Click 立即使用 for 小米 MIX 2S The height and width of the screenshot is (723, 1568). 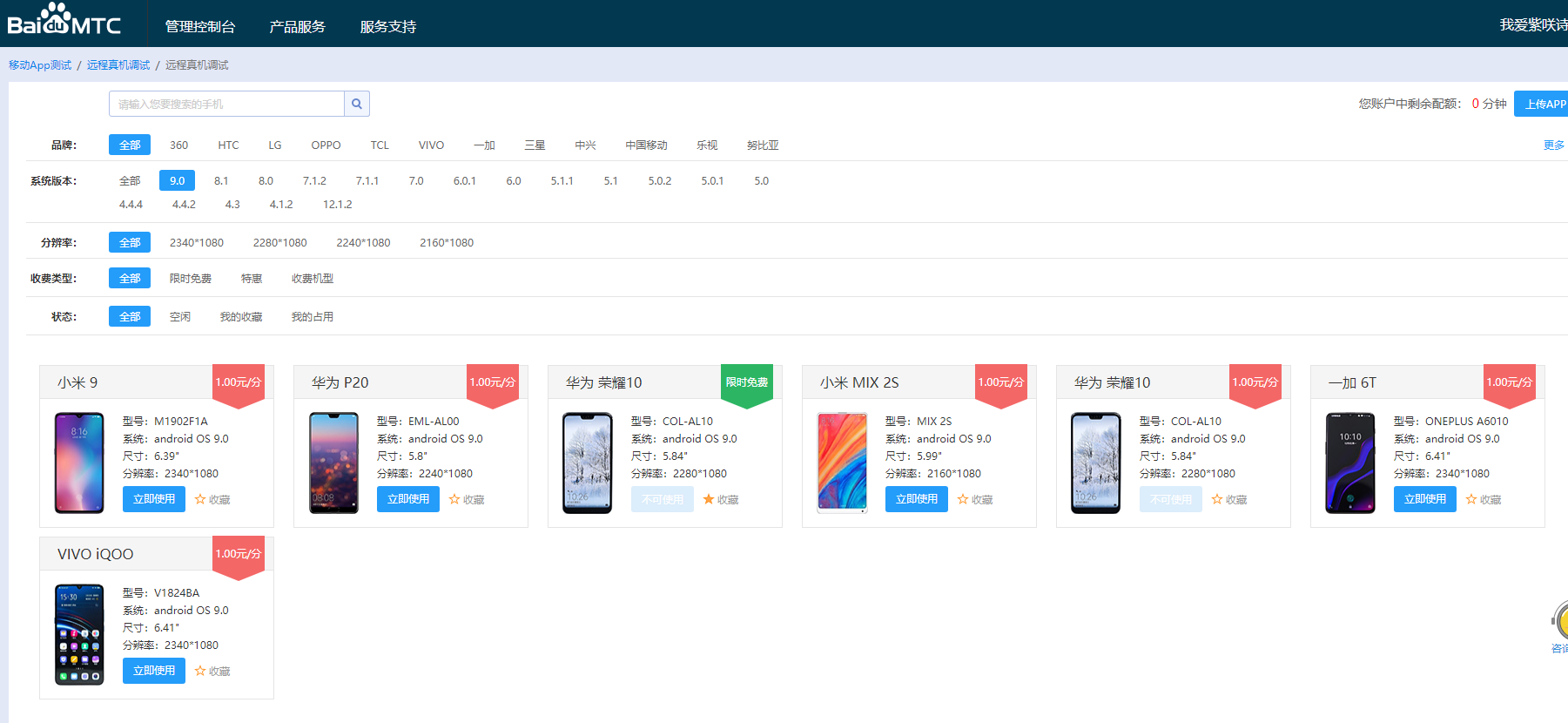[917, 499]
